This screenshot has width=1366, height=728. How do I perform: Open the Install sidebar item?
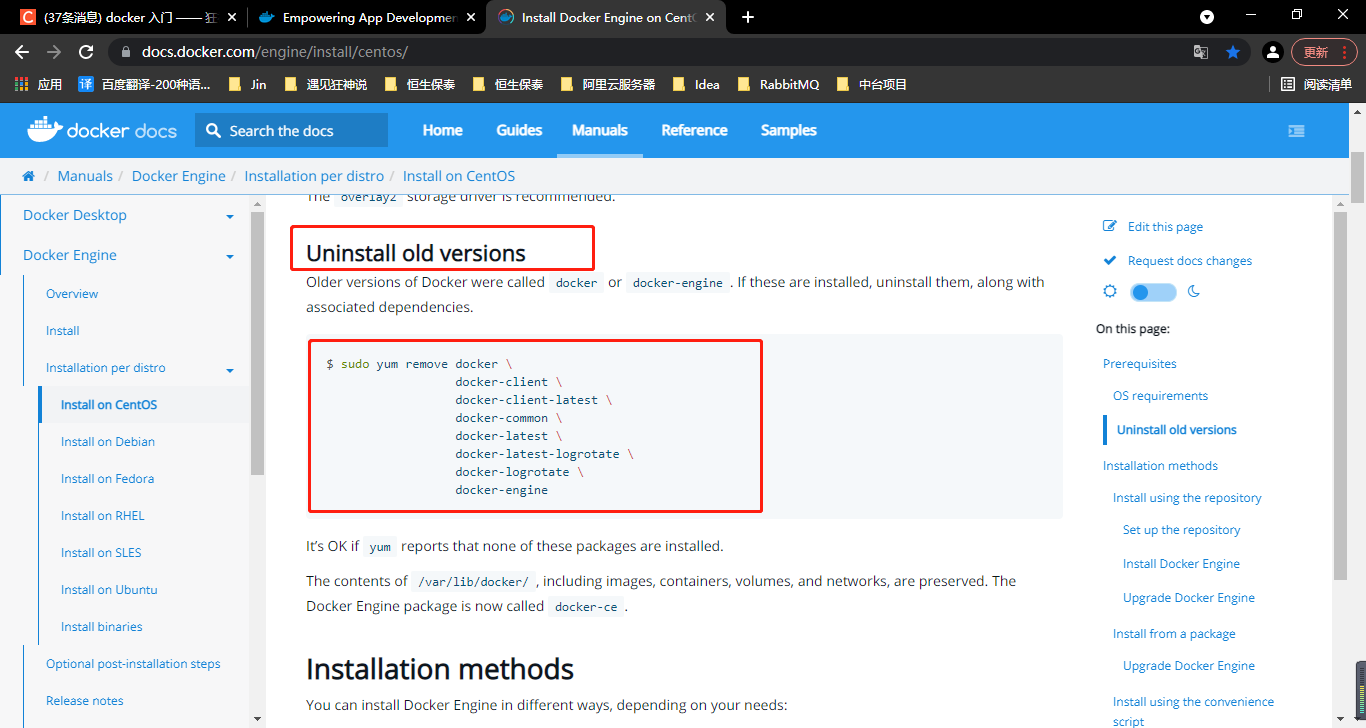(62, 331)
